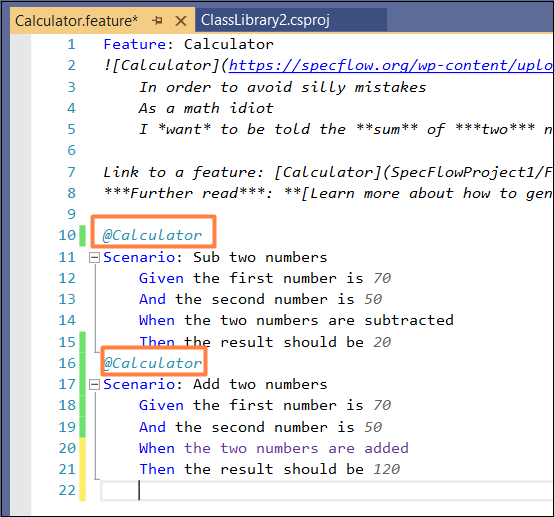Click the value 120 on line 21

point(387,470)
